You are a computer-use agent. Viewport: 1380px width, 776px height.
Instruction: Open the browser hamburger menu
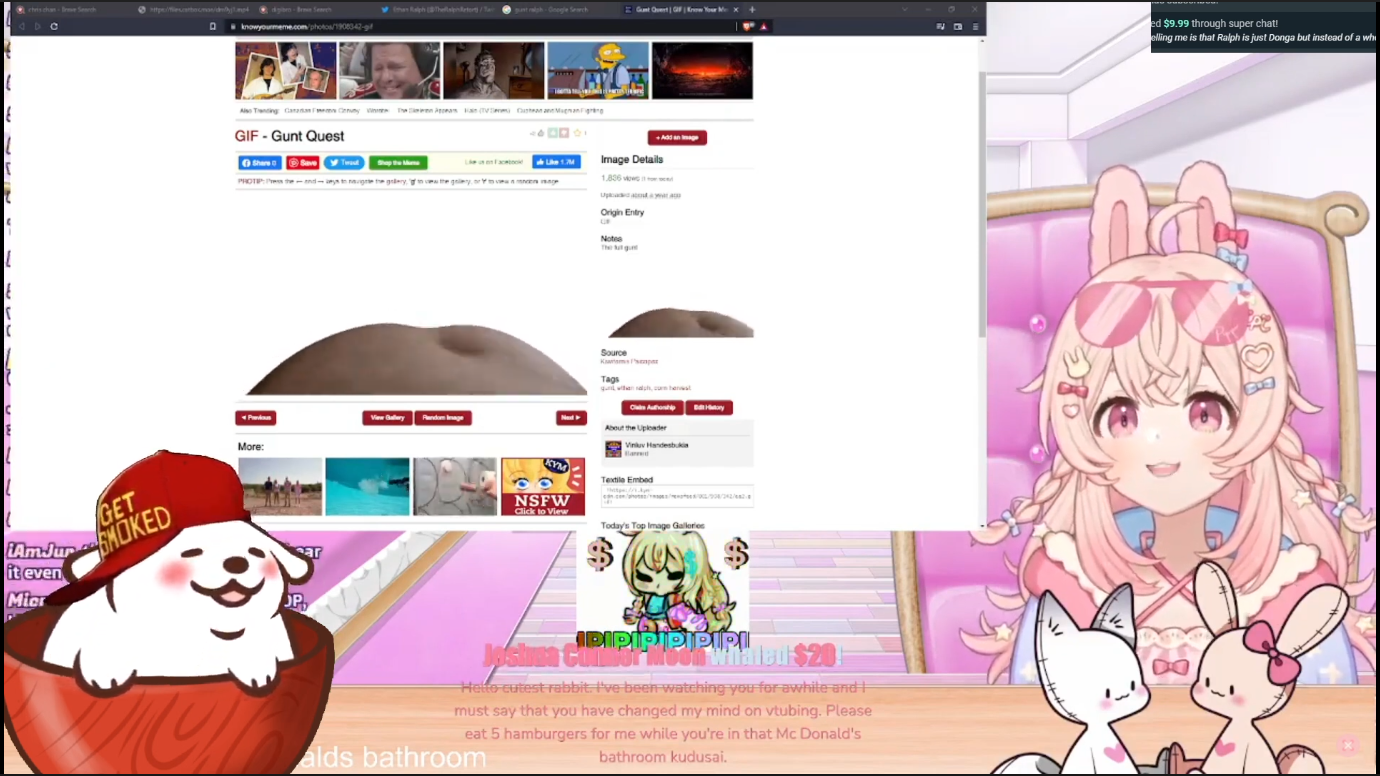(x=975, y=26)
